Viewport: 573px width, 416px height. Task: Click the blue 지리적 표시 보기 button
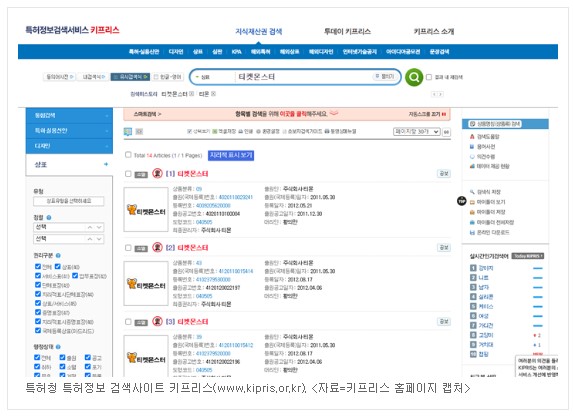(231, 155)
